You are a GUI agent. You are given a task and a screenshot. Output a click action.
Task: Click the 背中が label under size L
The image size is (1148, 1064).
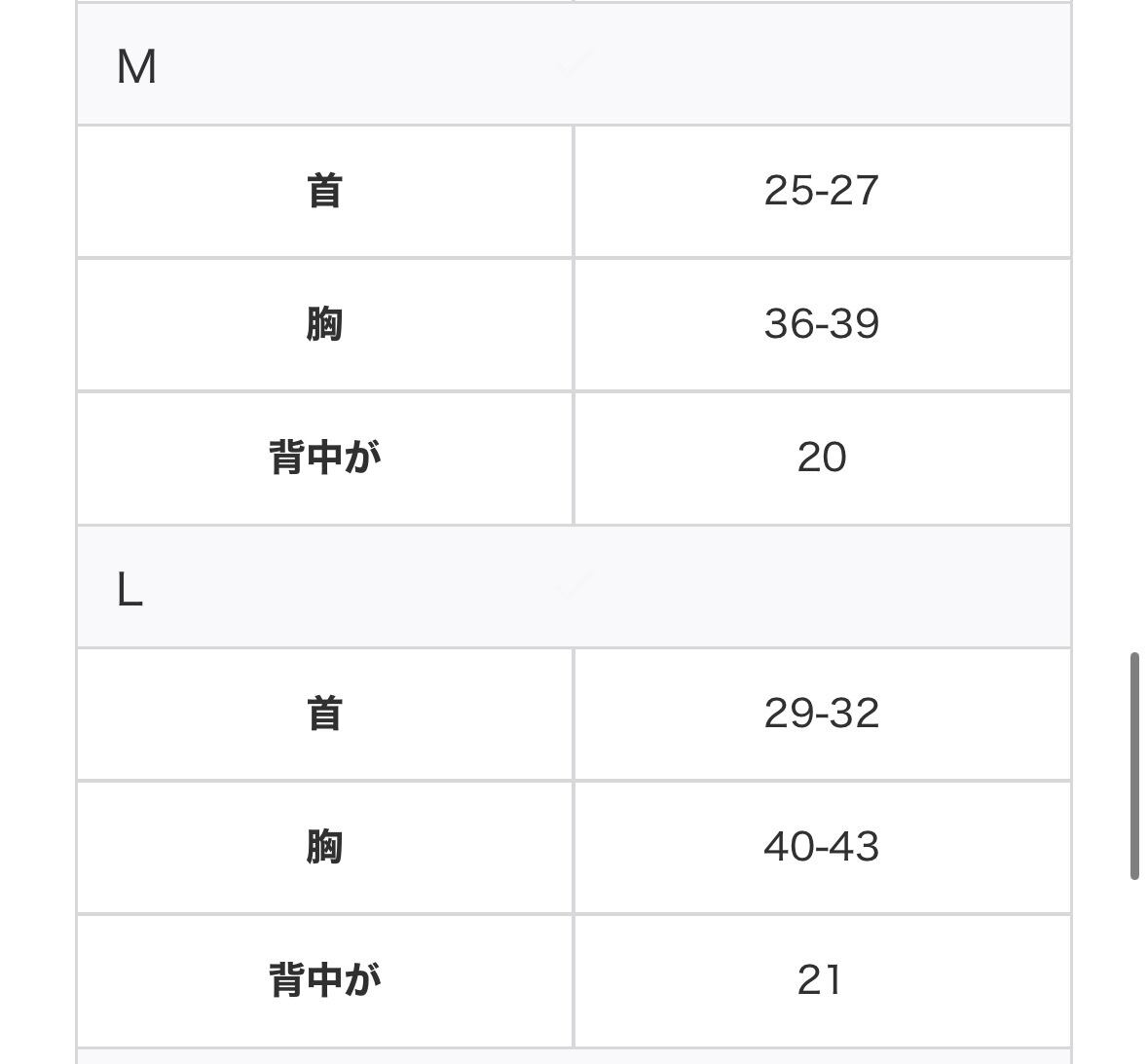click(324, 980)
